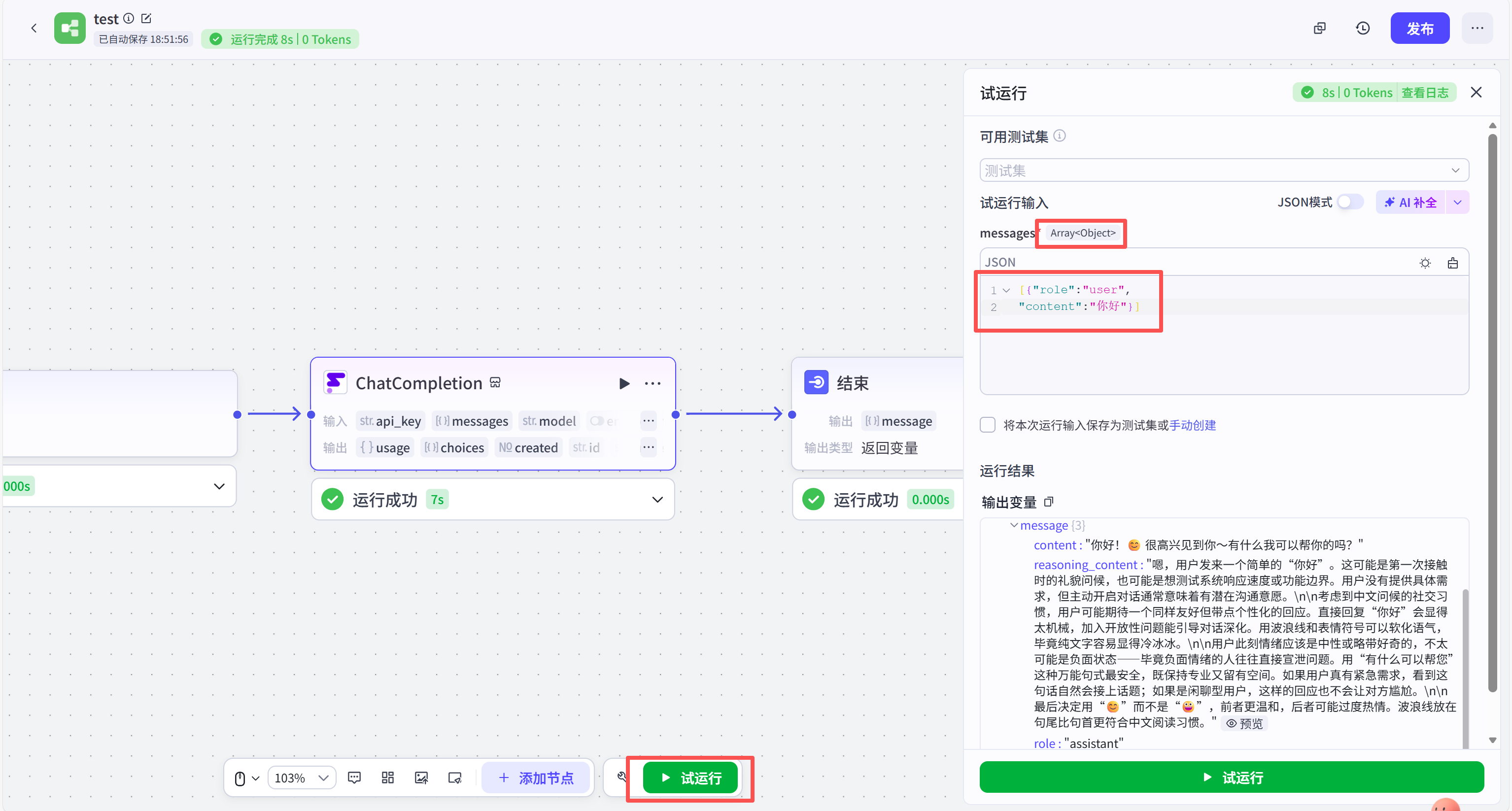The height and width of the screenshot is (811, 1512).
Task: Click the 添加节点 button
Action: click(x=535, y=778)
